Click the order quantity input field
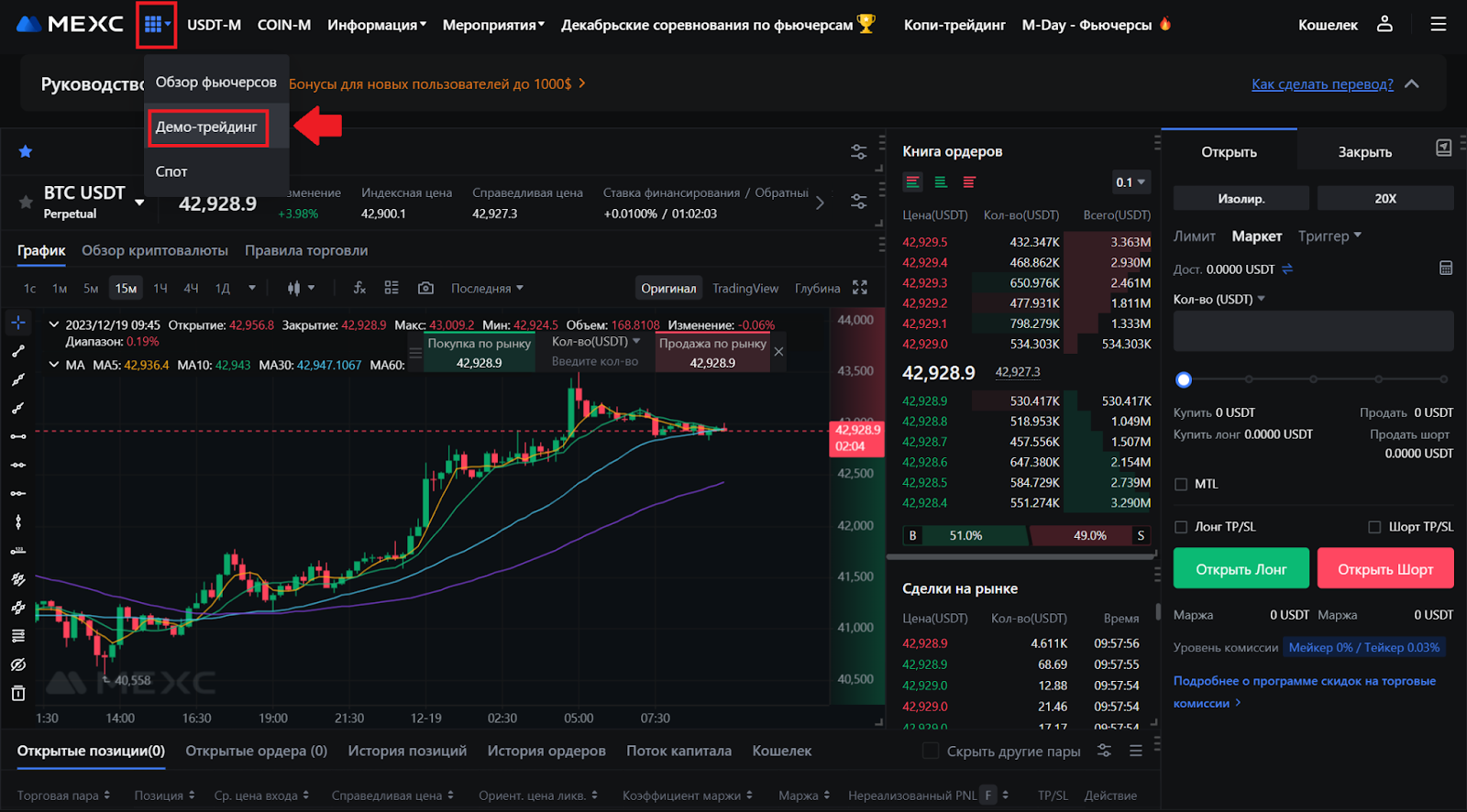This screenshot has width=1467, height=812. [1314, 331]
